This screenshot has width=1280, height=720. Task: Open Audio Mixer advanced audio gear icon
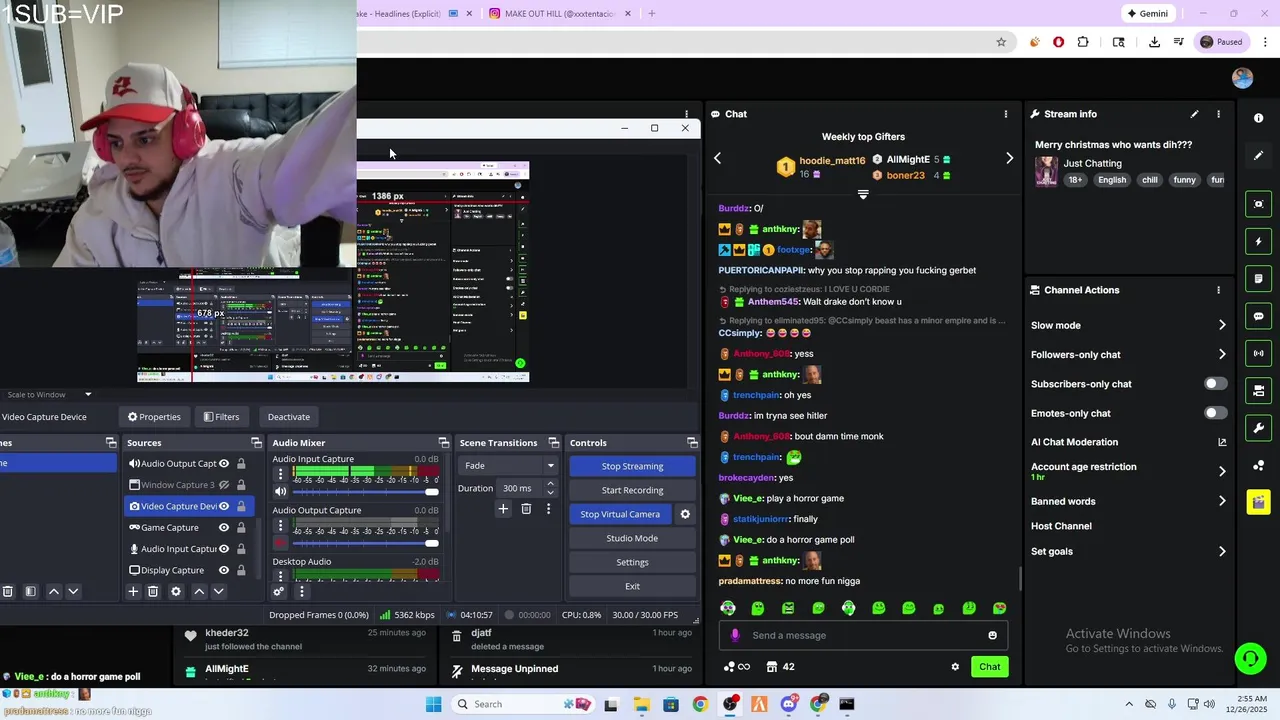pos(279,591)
